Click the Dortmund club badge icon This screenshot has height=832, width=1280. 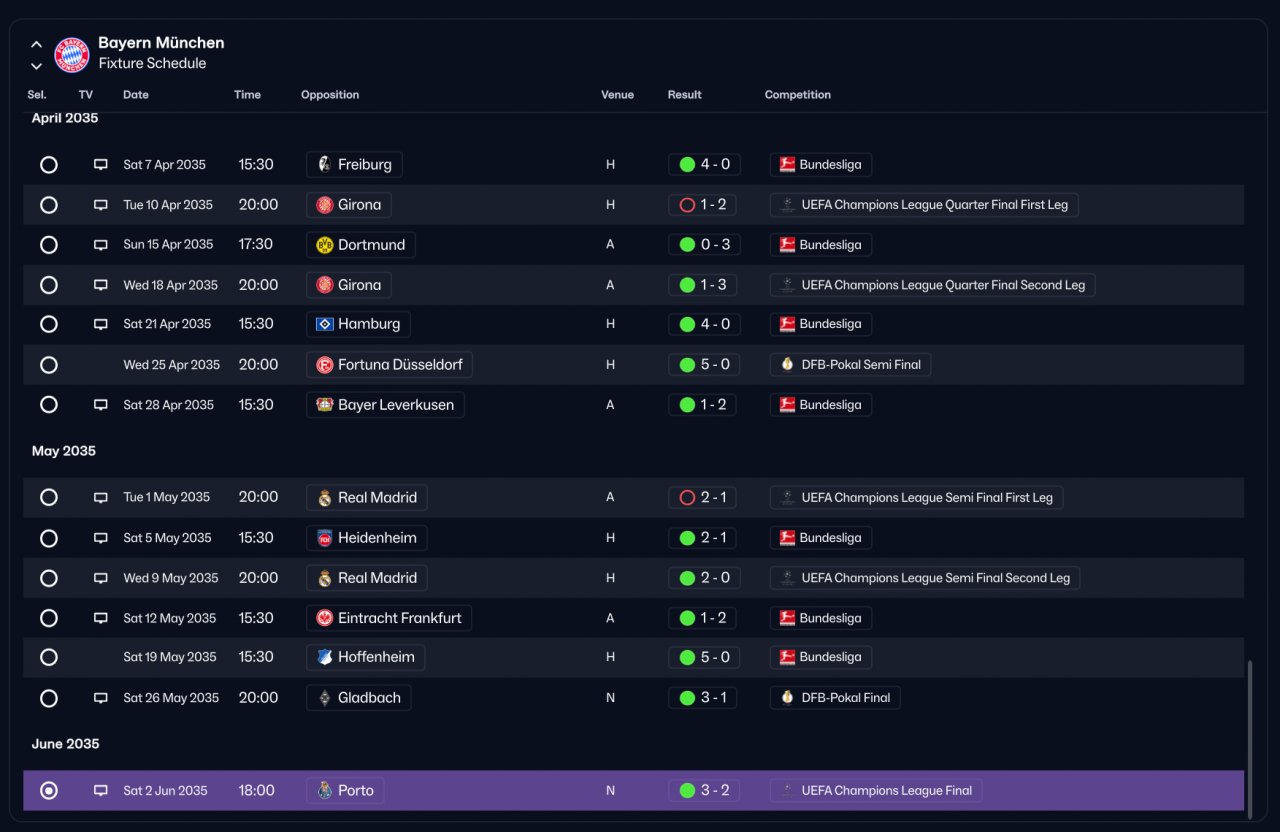324,245
